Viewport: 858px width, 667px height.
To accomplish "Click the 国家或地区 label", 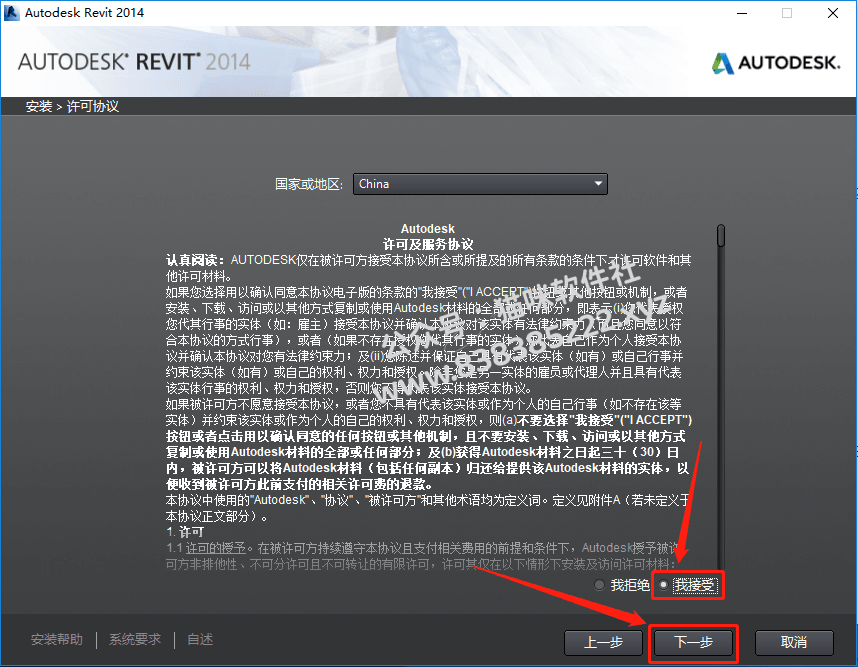I will click(x=309, y=184).
